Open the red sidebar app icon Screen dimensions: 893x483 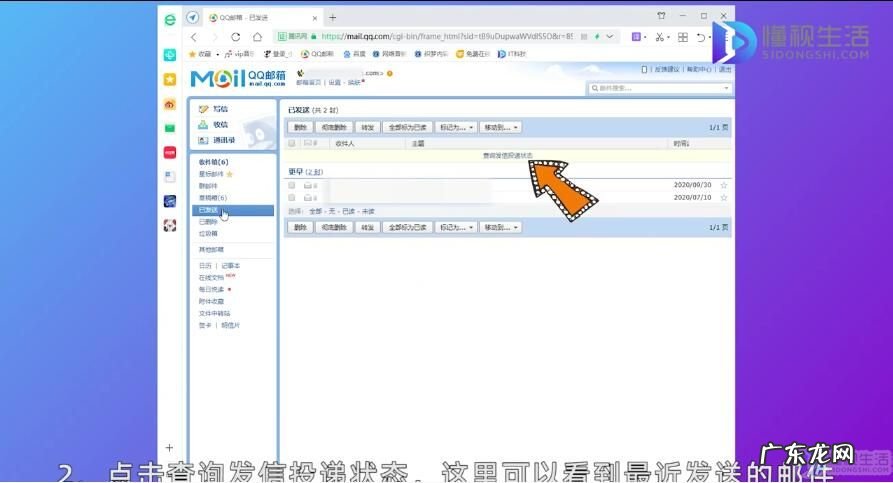coord(170,153)
